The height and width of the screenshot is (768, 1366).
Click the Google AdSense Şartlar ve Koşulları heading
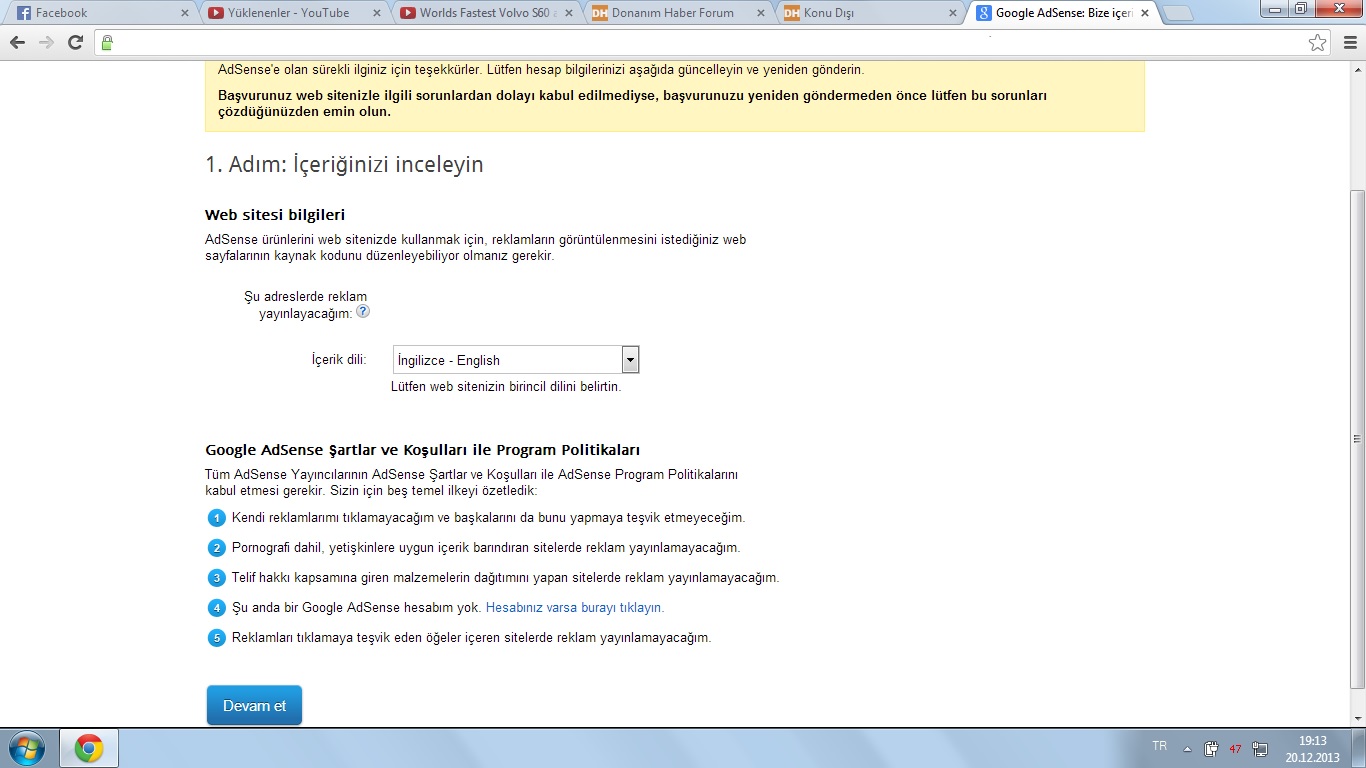(422, 450)
